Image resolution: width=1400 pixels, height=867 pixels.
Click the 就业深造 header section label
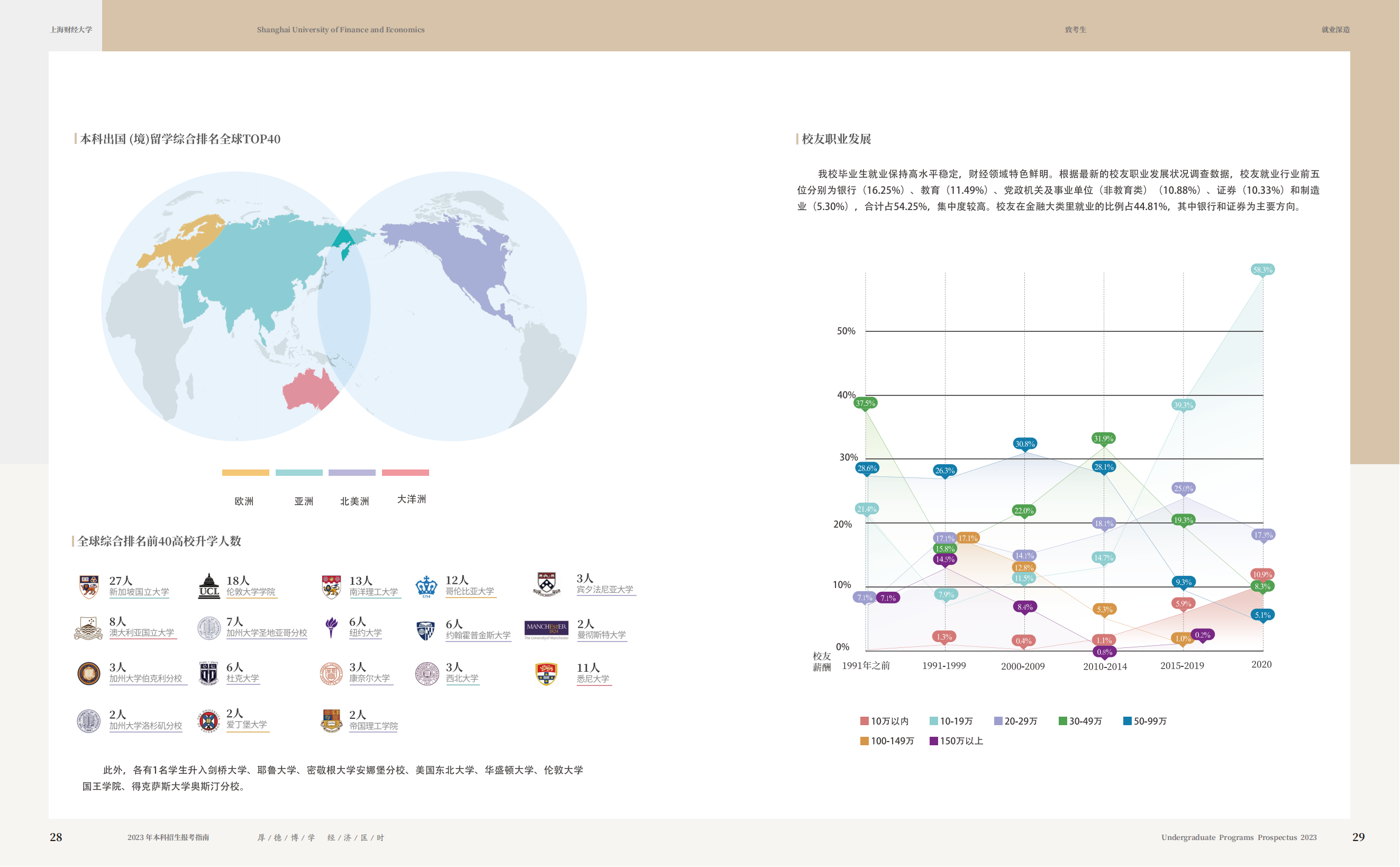coord(1335,30)
